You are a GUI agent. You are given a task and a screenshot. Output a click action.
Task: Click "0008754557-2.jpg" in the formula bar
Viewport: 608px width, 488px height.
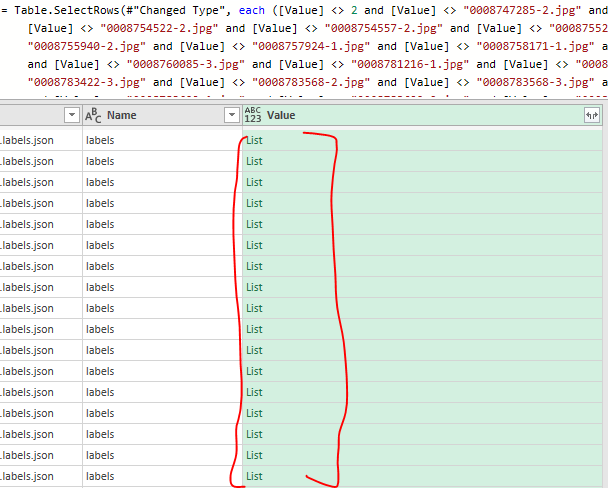point(383,28)
